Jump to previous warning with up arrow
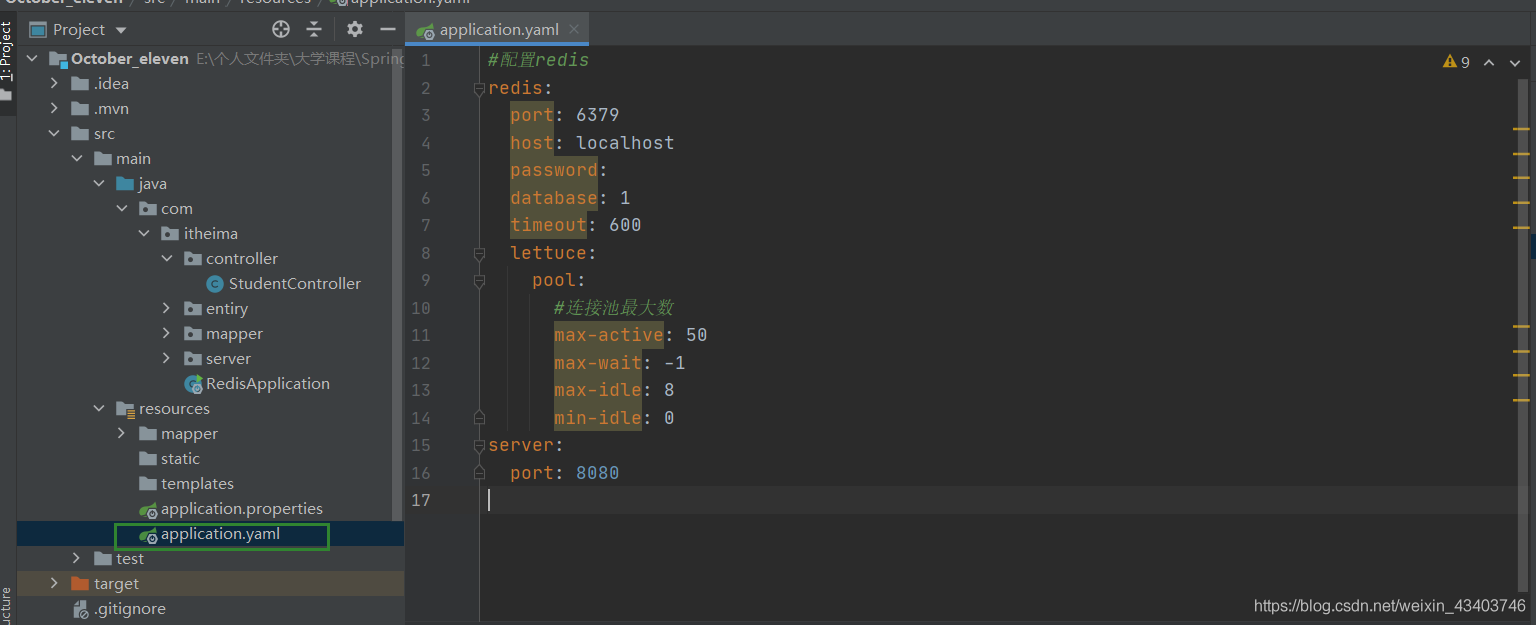Image resolution: width=1536 pixels, height=625 pixels. click(x=1489, y=61)
